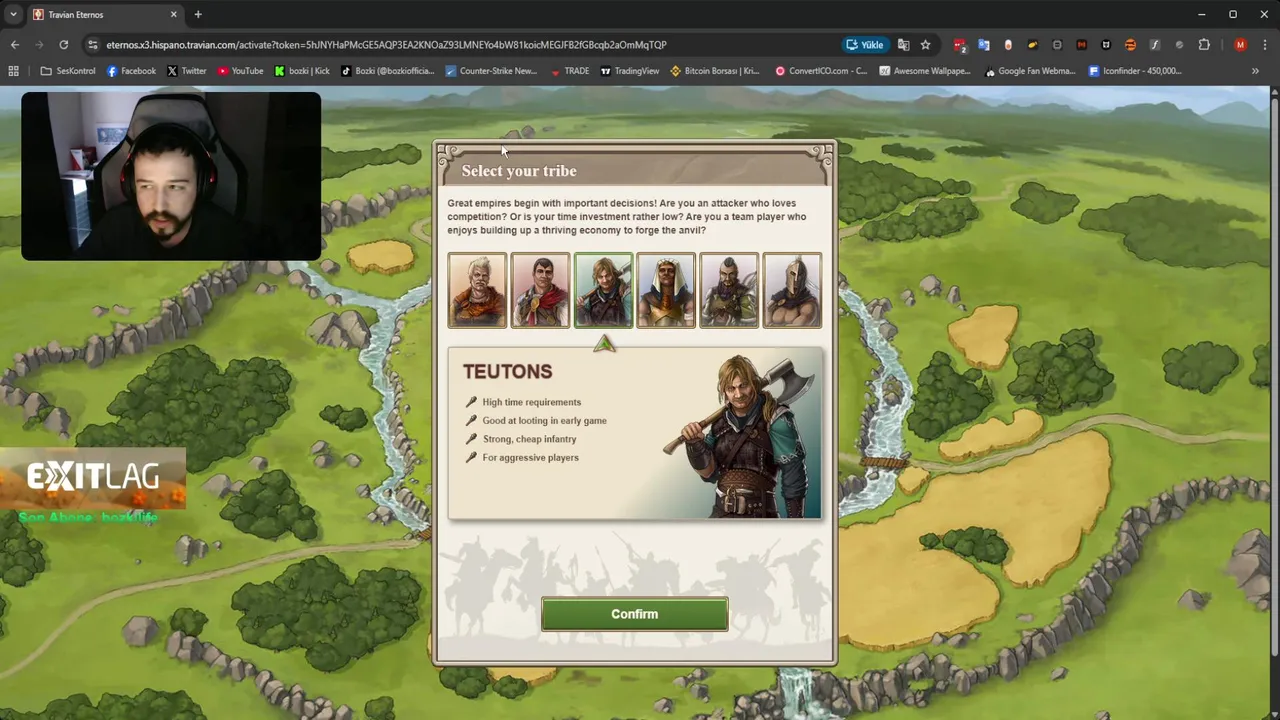1280x720 pixels.
Task: Open the ConvertICO.com bookmark
Action: pos(821,71)
